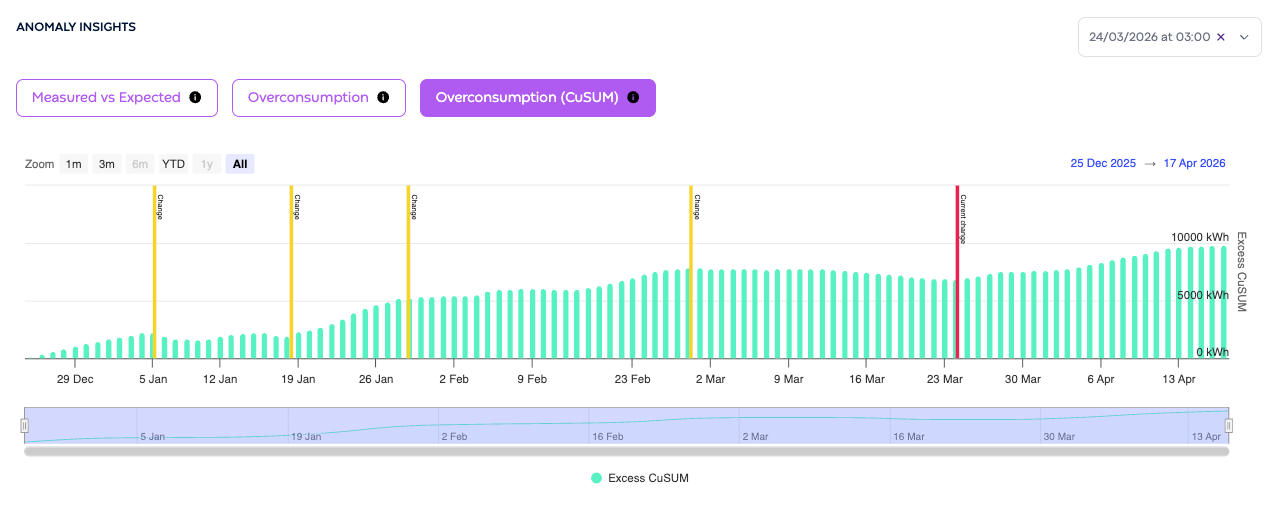Expand the date selector chevron
The image size is (1281, 524).
(x=1244, y=37)
